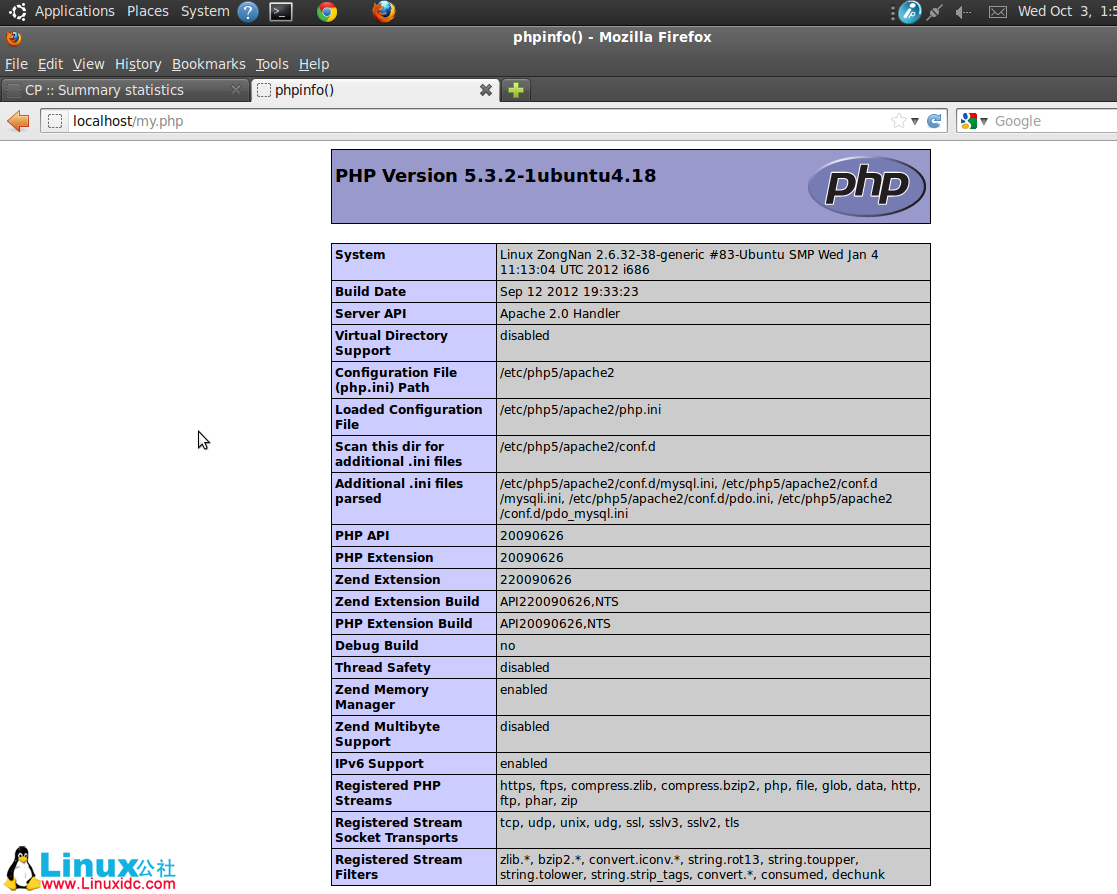Click the Server API label cell
This screenshot has height=894, width=1117.
tap(414, 313)
